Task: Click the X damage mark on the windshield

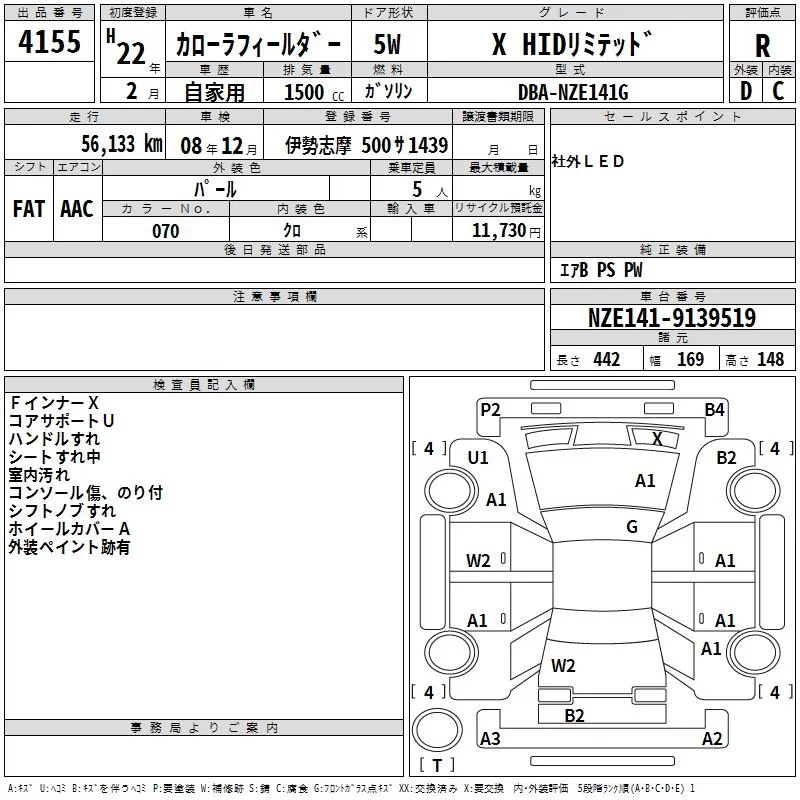Action: [x=657, y=438]
